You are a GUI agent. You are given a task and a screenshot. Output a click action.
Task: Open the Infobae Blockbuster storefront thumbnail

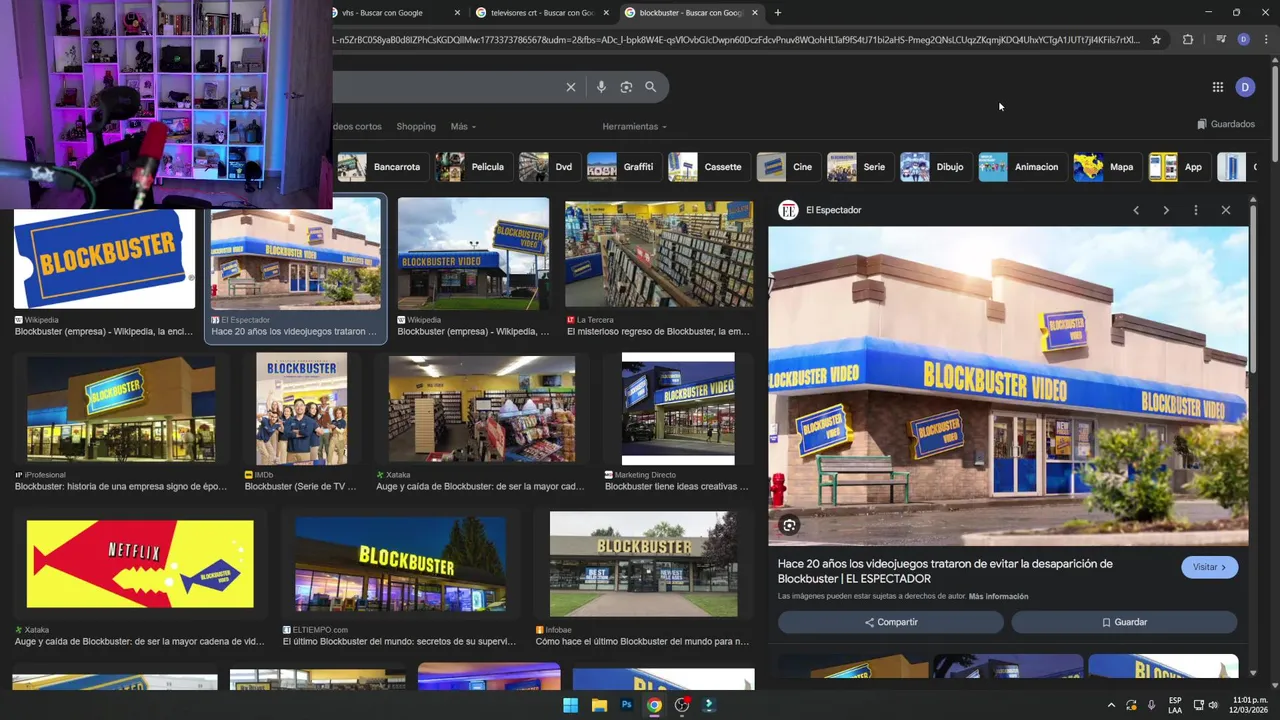(x=644, y=564)
